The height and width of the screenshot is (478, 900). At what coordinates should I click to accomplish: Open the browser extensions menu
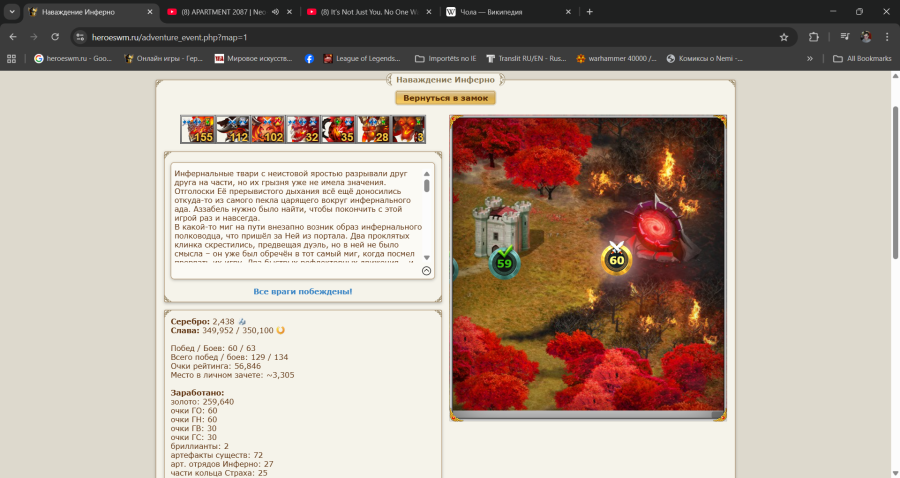813,37
